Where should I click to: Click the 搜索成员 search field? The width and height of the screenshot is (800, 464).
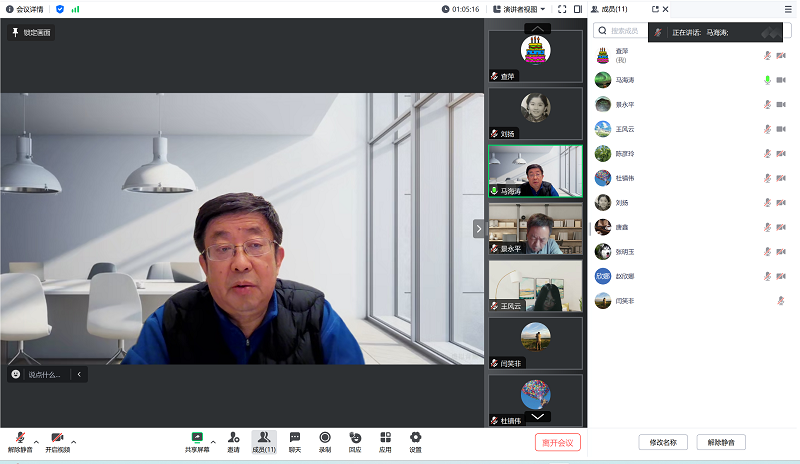(626, 31)
